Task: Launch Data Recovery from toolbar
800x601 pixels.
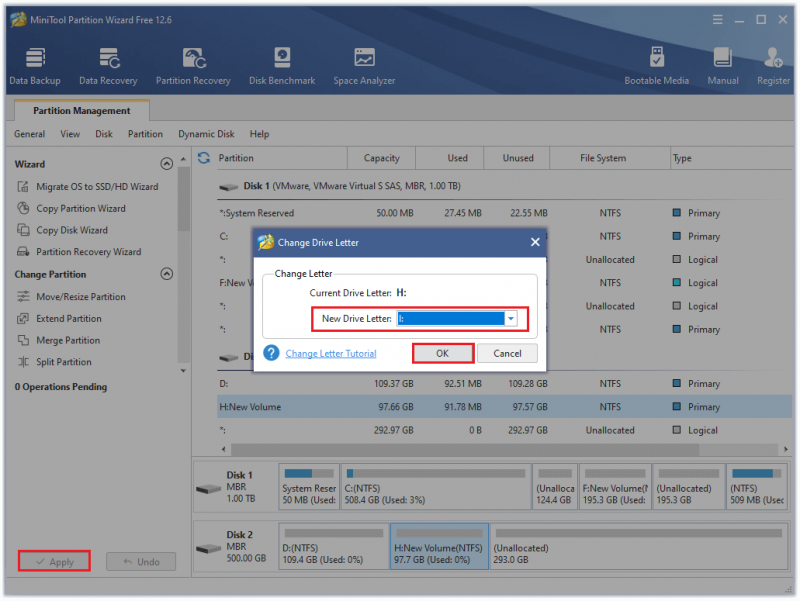Action: click(108, 66)
